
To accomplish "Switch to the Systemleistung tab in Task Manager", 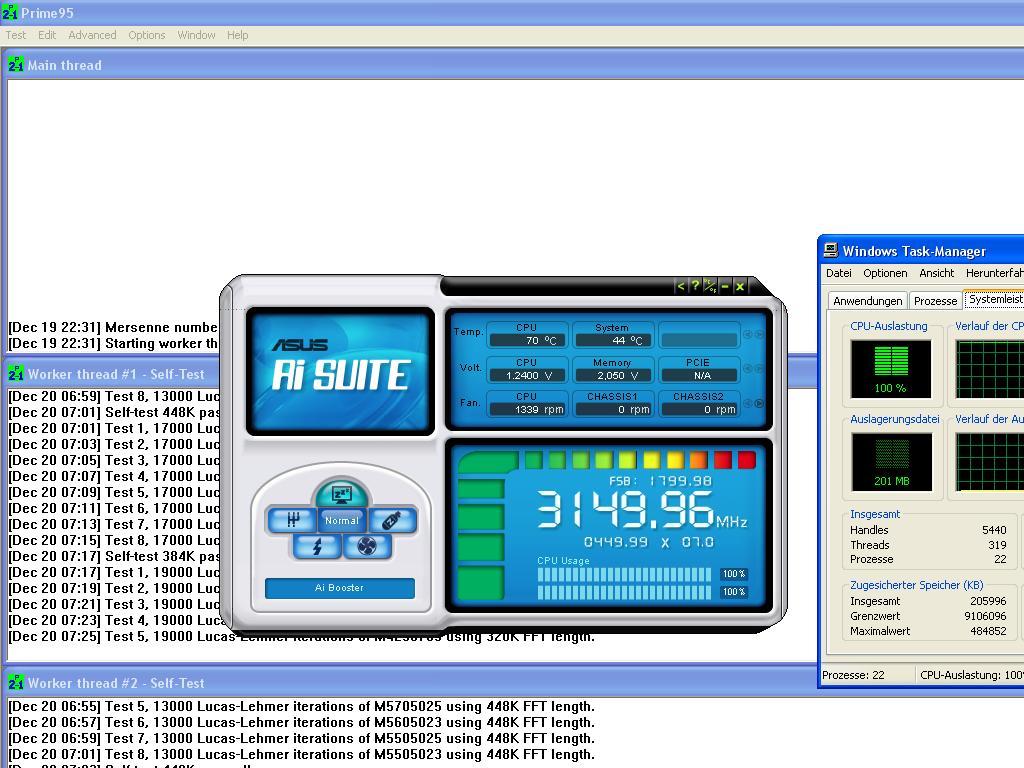I will tap(995, 299).
